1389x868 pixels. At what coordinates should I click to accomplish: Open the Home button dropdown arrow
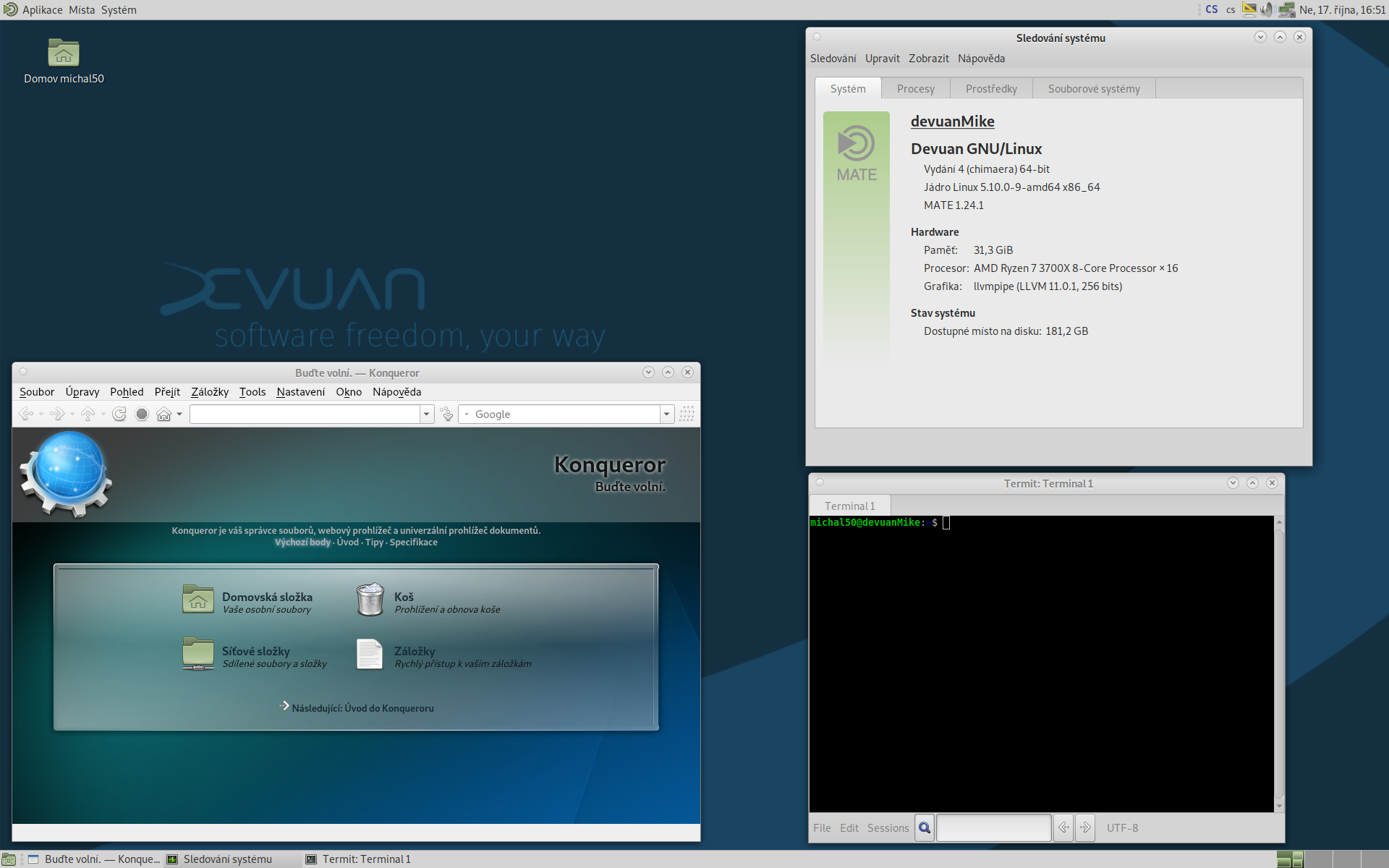point(179,414)
